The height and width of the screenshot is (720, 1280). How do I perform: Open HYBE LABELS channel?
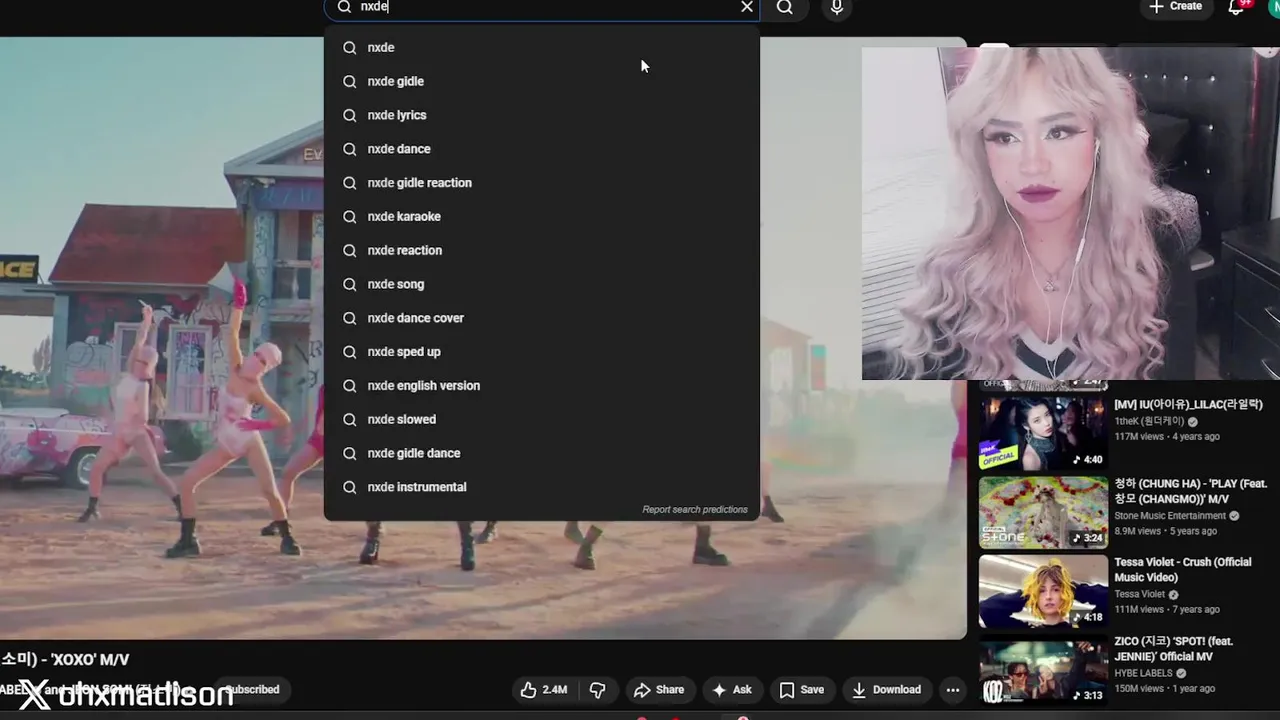[1143, 674]
